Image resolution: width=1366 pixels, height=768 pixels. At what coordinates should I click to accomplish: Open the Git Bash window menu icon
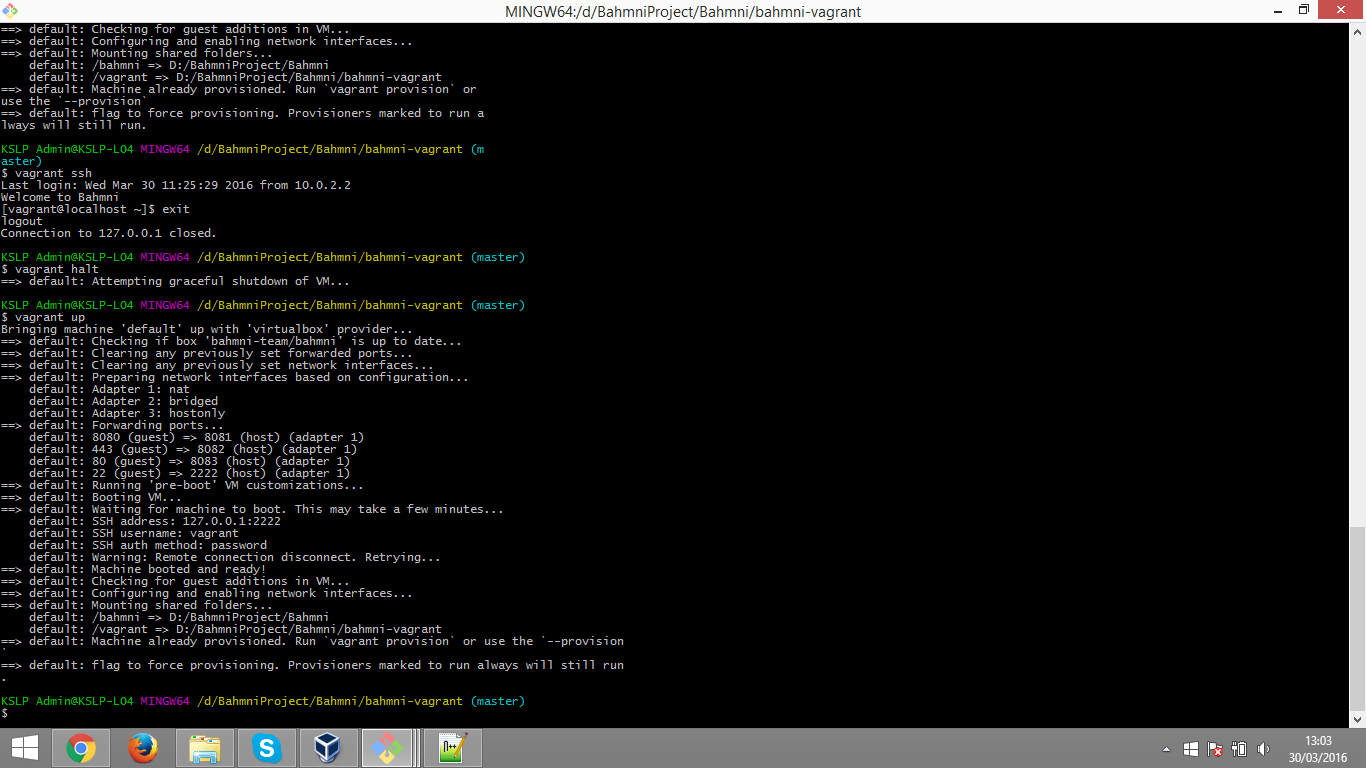9,10
